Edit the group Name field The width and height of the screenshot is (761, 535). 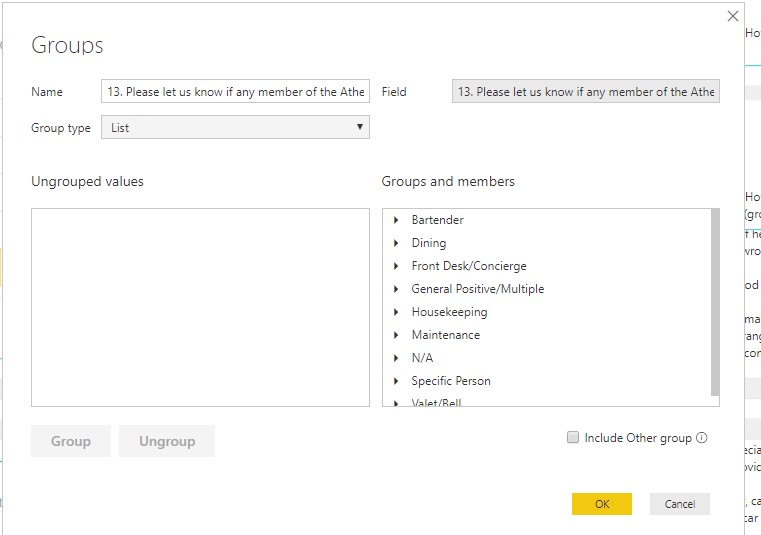(x=235, y=91)
